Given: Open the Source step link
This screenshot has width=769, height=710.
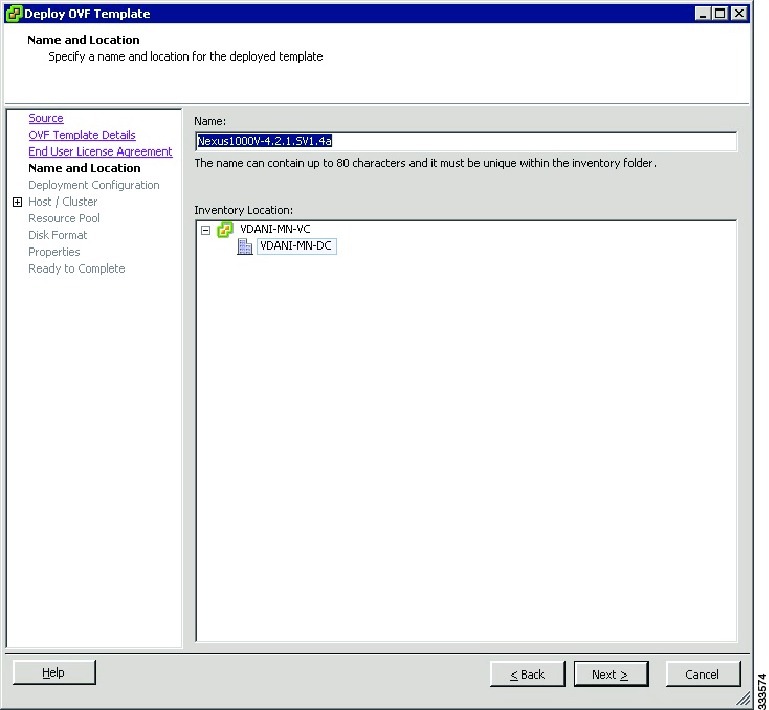Looking at the screenshot, I should pyautogui.click(x=46, y=118).
